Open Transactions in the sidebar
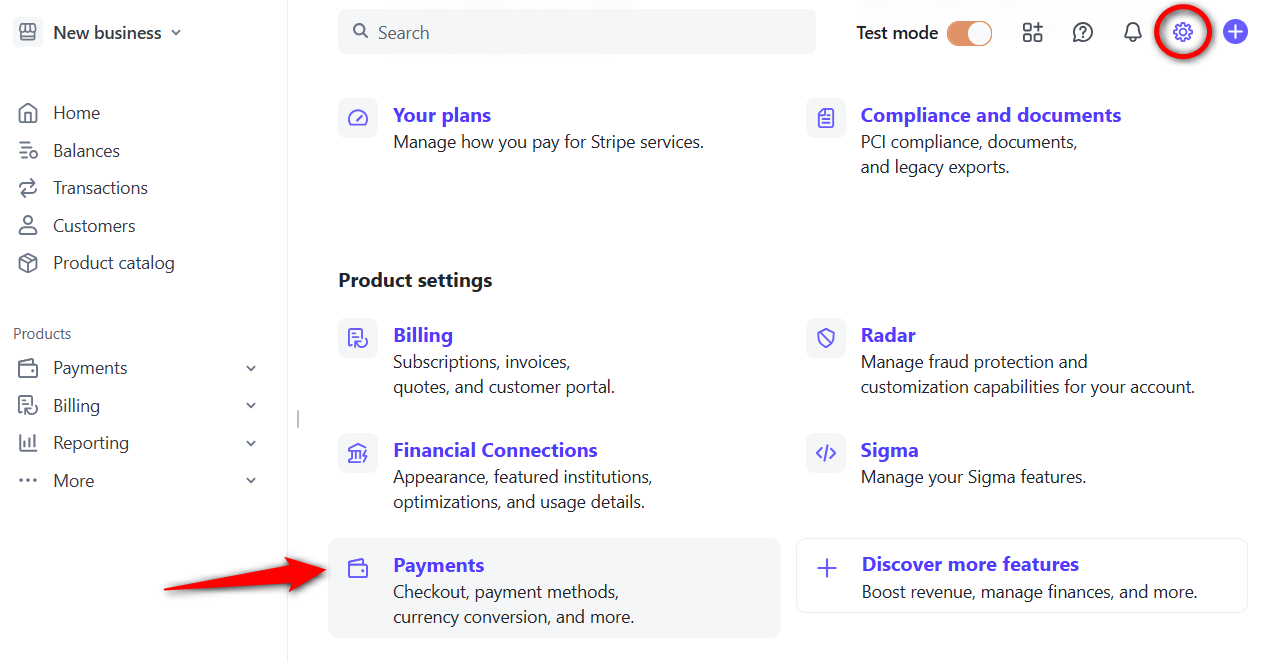 pyautogui.click(x=100, y=188)
